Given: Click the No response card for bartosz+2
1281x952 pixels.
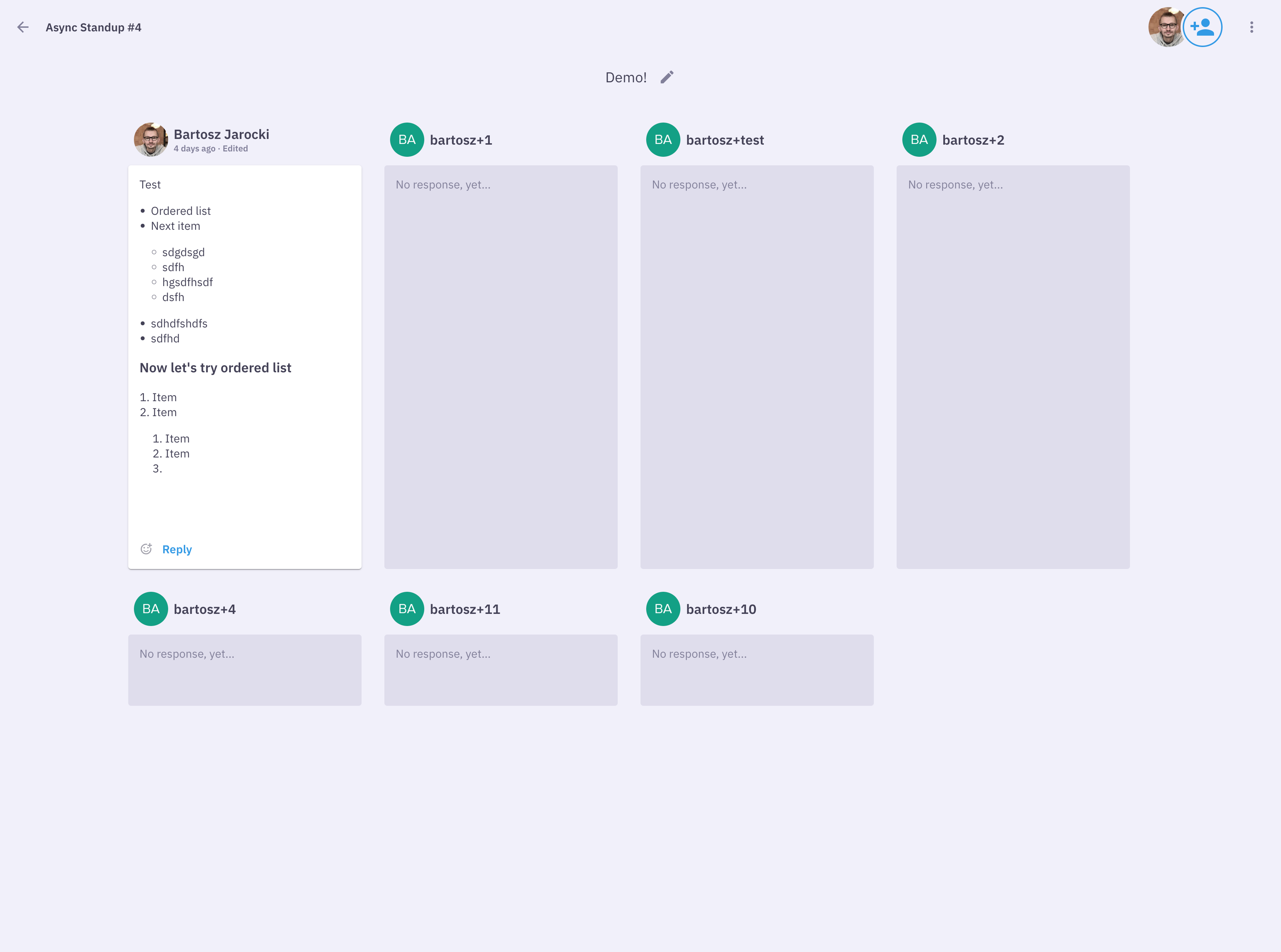Looking at the screenshot, I should (x=1012, y=366).
